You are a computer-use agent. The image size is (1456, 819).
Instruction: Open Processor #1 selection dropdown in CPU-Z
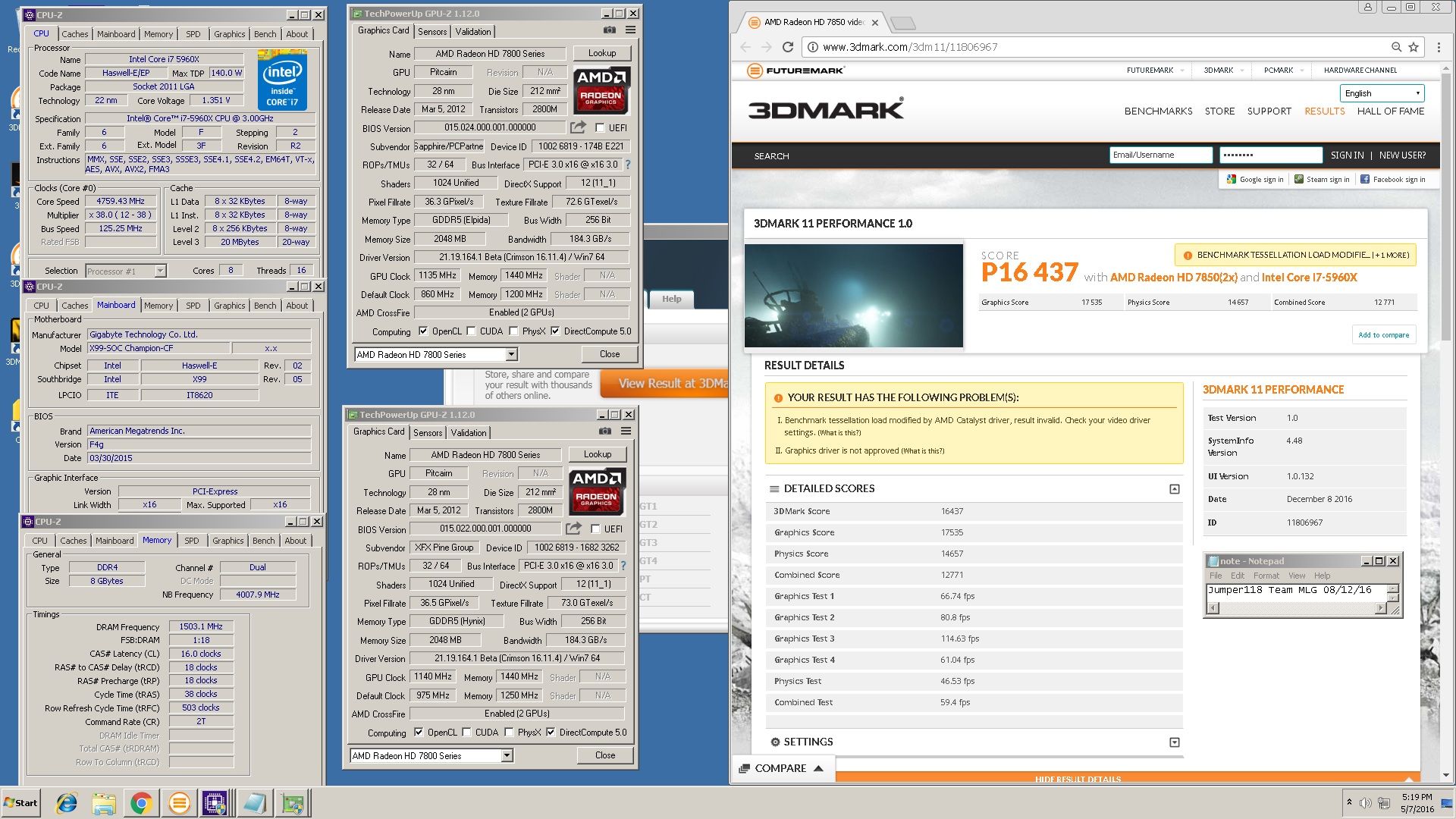160,271
